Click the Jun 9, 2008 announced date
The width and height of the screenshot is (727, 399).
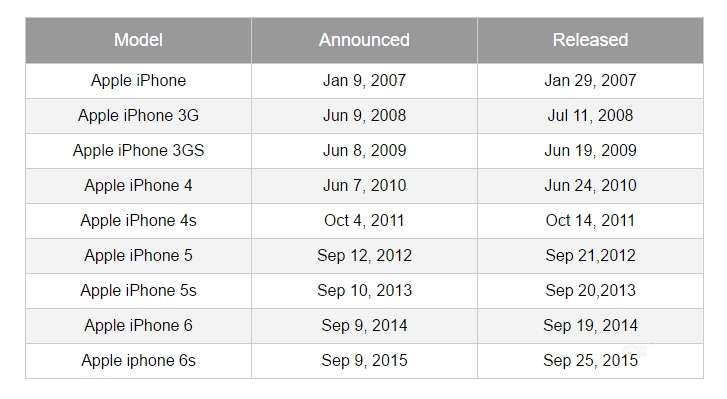[x=364, y=116]
